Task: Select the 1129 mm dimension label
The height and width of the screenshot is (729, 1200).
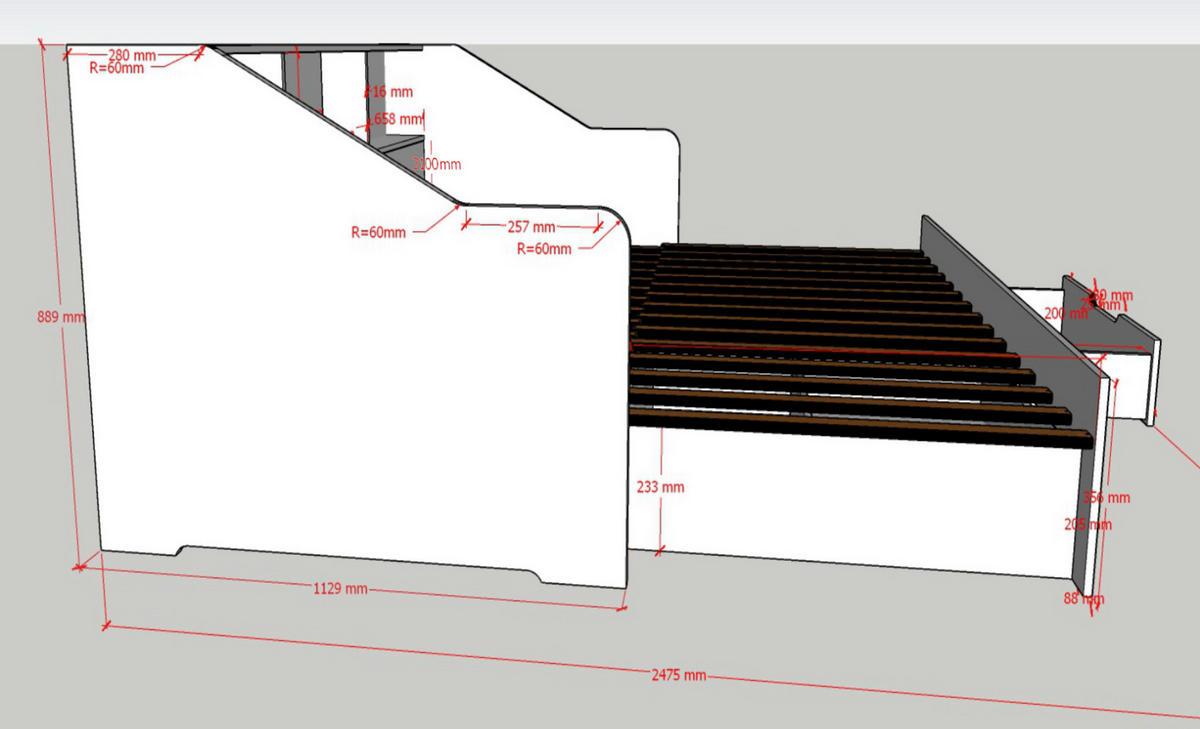Action: click(x=340, y=588)
